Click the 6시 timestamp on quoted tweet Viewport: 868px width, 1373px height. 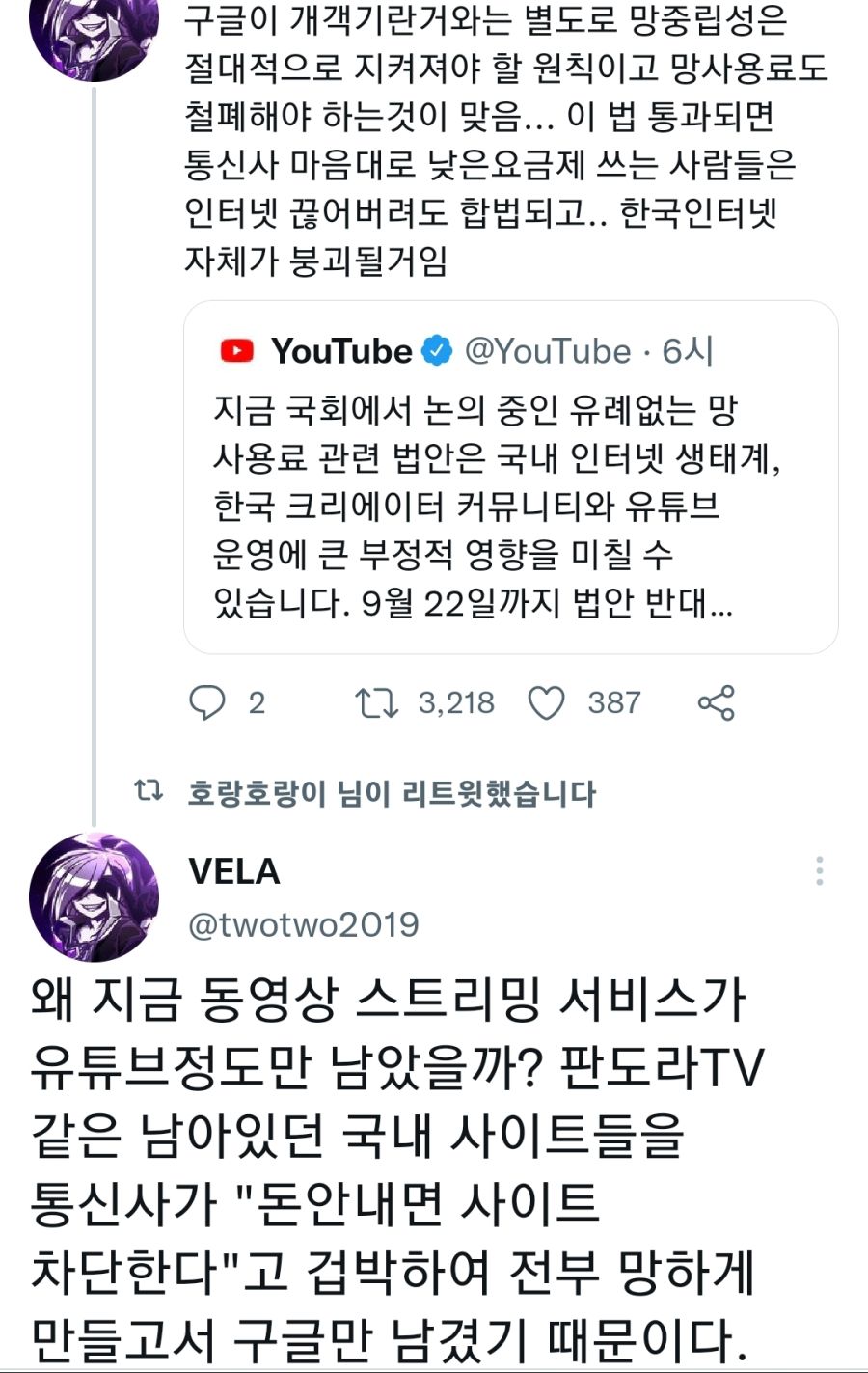[x=687, y=351]
